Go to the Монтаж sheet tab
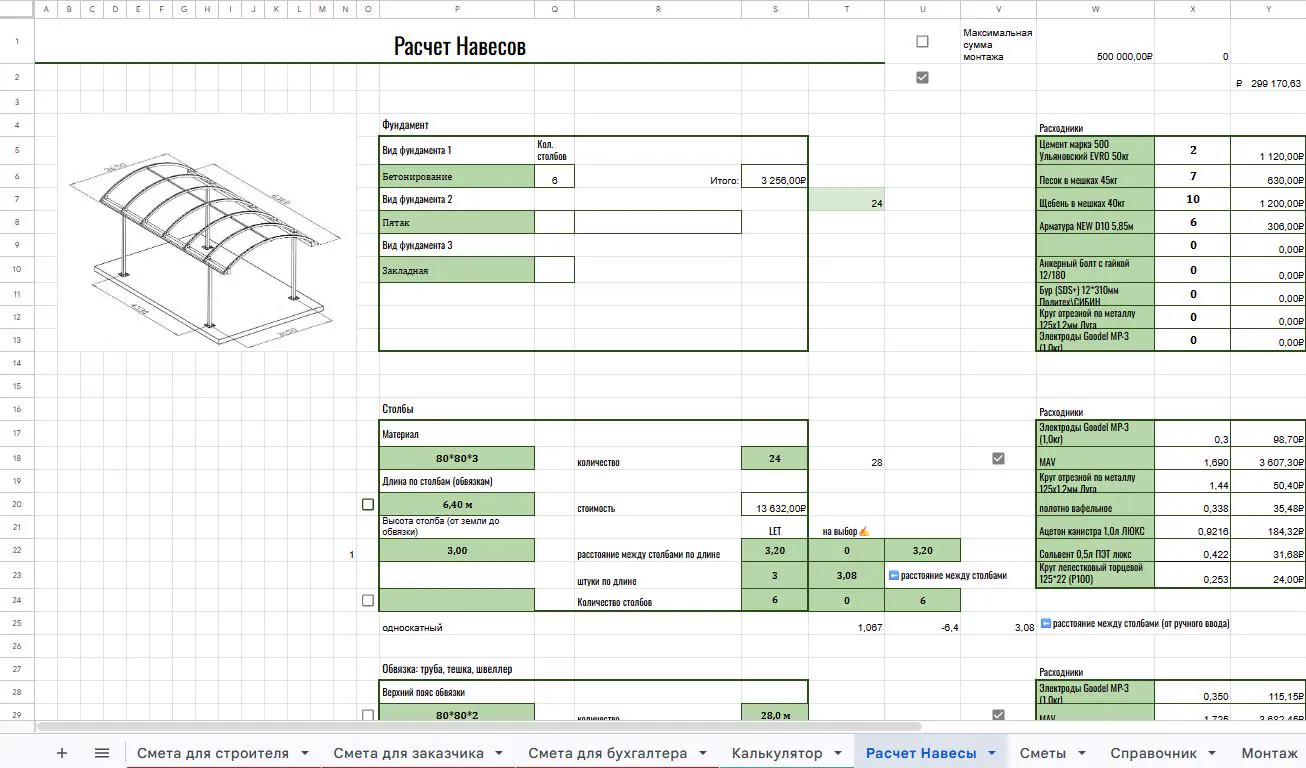Image resolution: width=1306 pixels, height=768 pixels. [x=1271, y=753]
